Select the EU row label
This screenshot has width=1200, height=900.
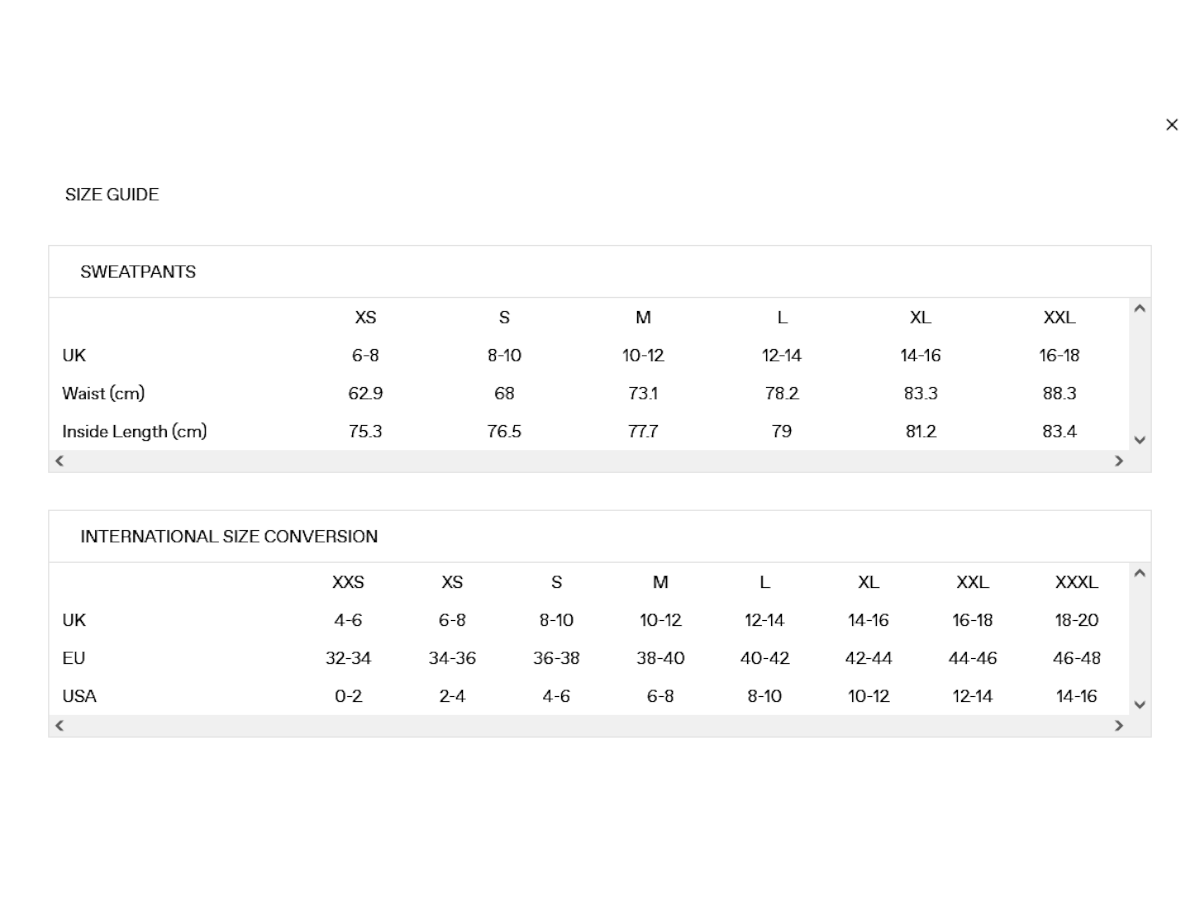(74, 658)
